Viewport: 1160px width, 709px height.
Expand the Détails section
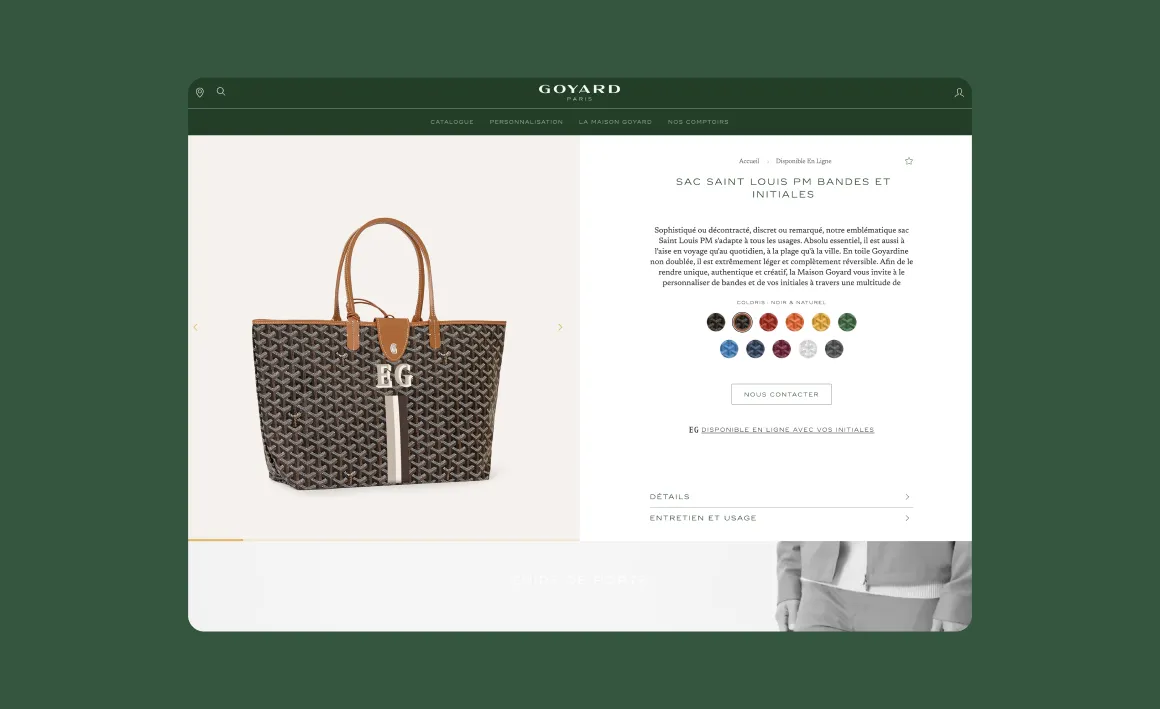[781, 497]
